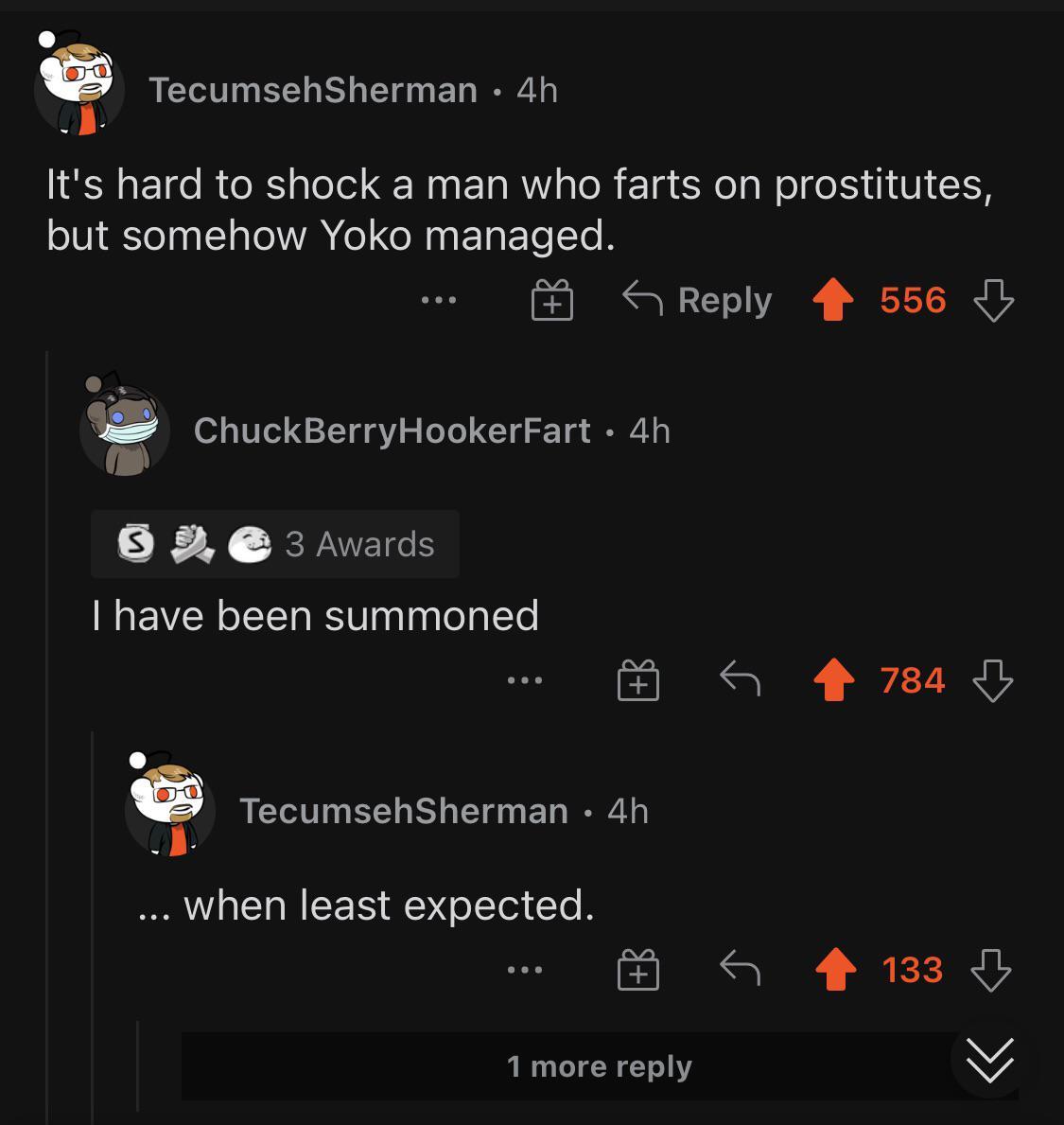Image resolution: width=1064 pixels, height=1125 pixels.
Task: Reply to TecumsehSherman's top comment
Action: 698,301
